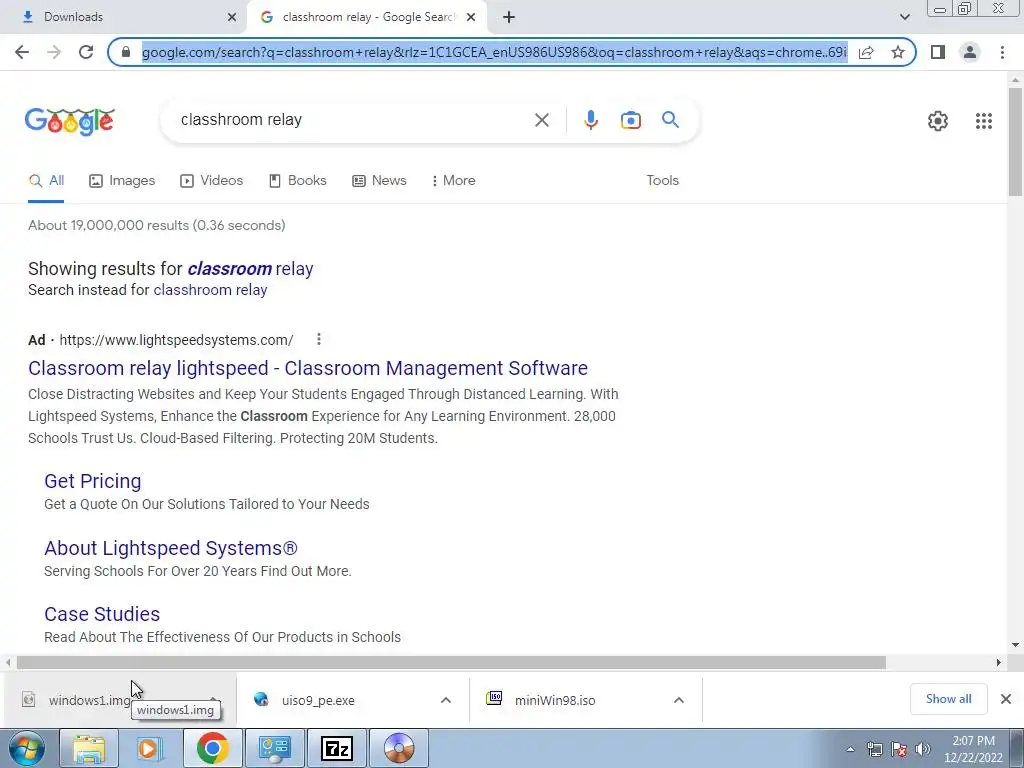The width and height of the screenshot is (1024, 768).
Task: Open the Windows Start menu orb
Action: [27, 748]
